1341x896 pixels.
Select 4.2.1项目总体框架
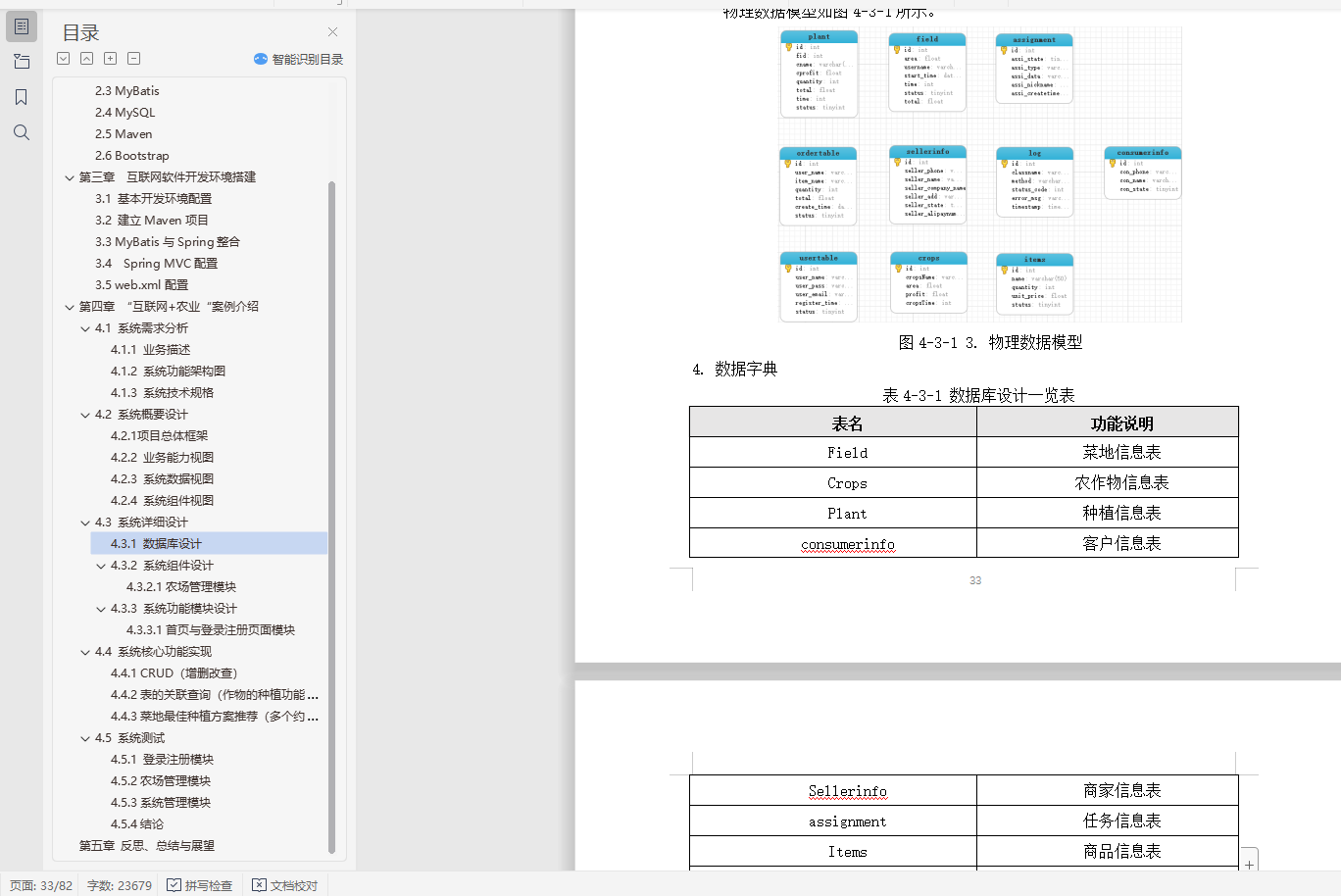click(159, 436)
